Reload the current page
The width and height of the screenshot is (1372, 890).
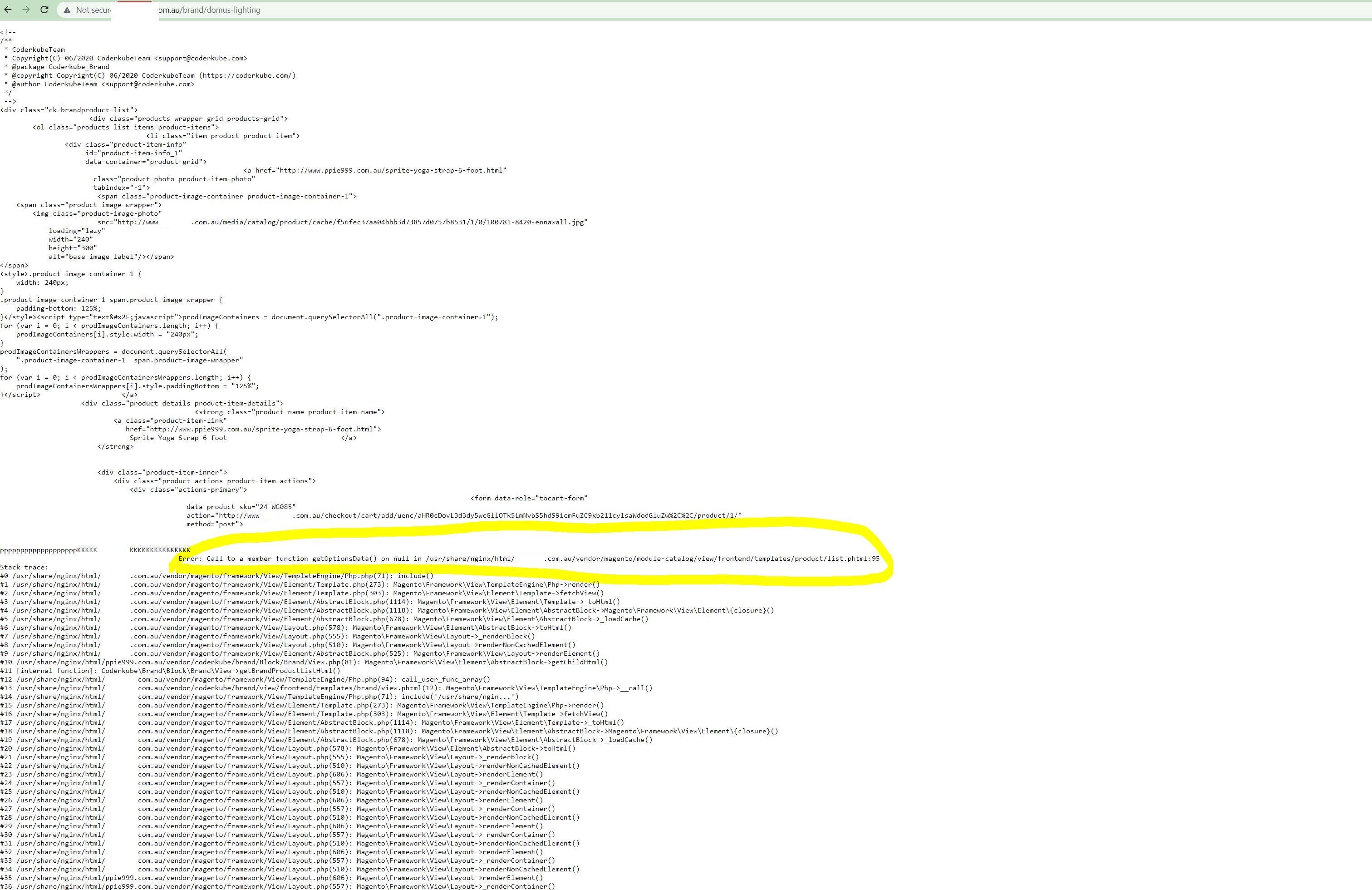(x=44, y=10)
